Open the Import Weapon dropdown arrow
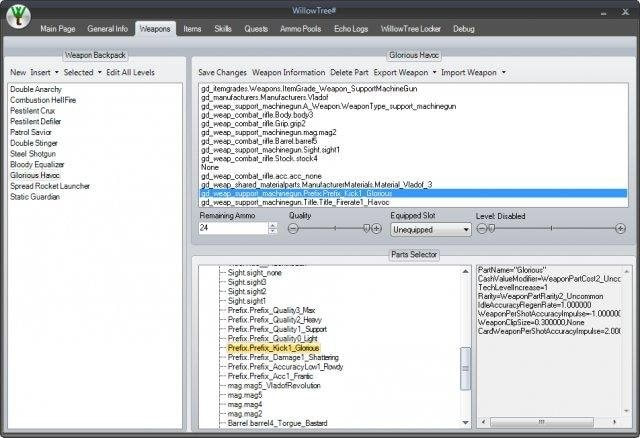 504,73
